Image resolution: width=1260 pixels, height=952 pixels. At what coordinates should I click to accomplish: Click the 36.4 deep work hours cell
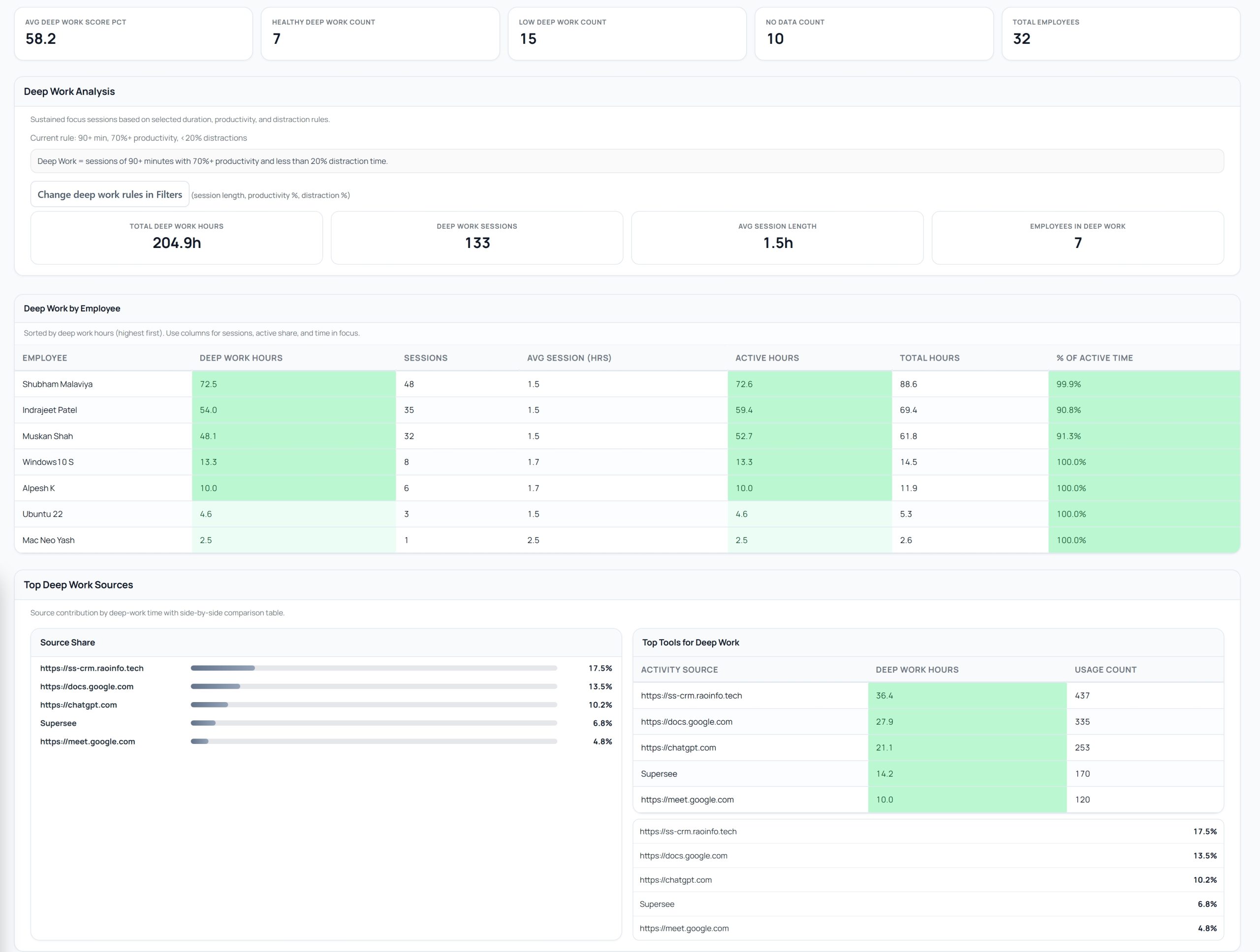(x=967, y=695)
